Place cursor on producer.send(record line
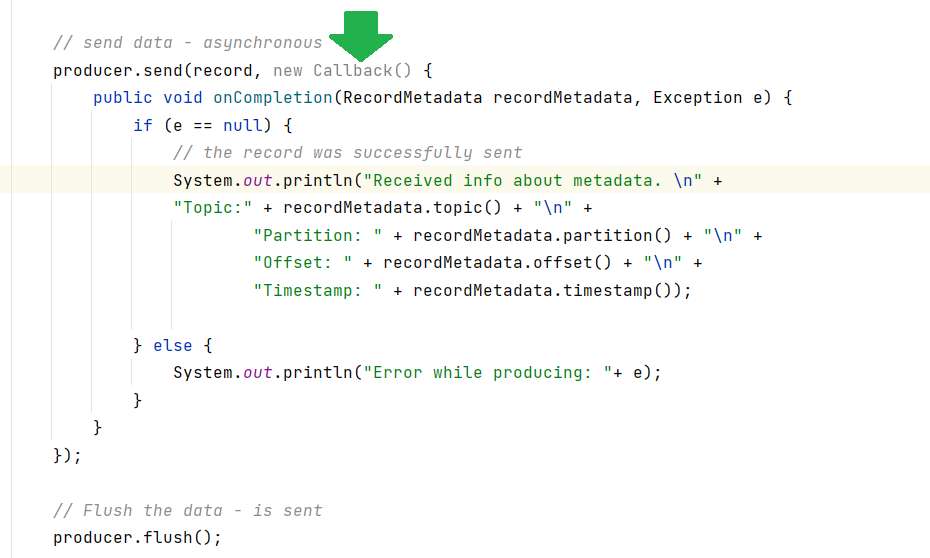Image resolution: width=930 pixels, height=558 pixels. tap(243, 71)
